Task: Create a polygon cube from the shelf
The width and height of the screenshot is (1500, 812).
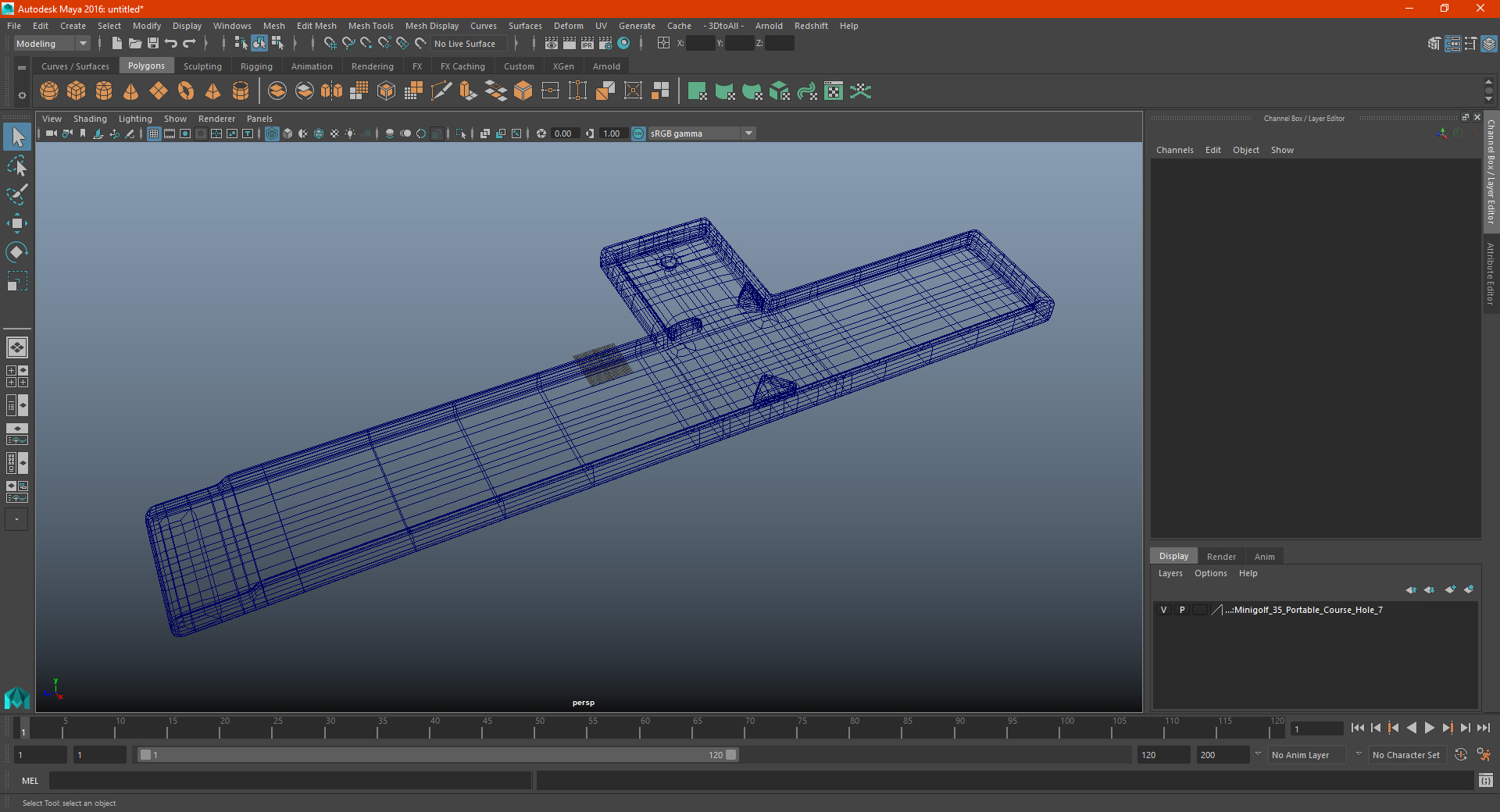Action: pyautogui.click(x=77, y=91)
